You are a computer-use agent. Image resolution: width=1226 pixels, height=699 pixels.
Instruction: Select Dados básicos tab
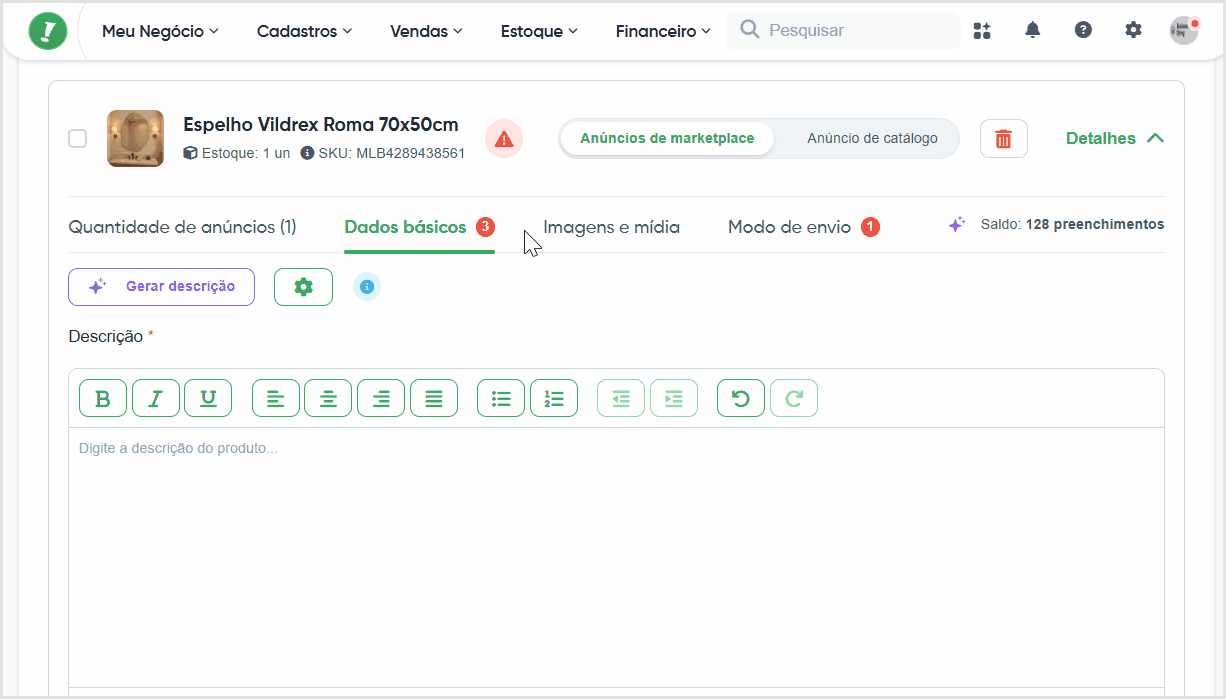(419, 227)
